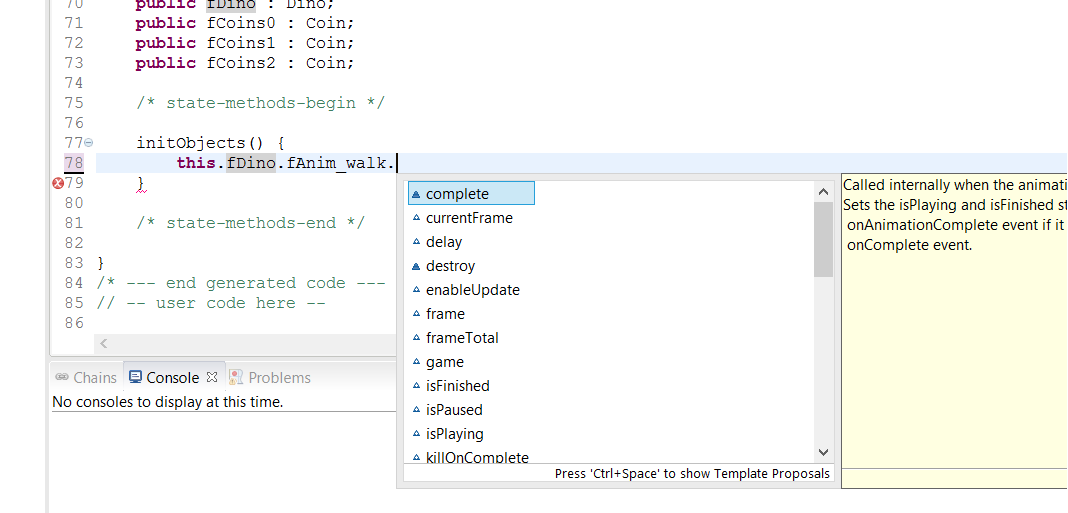This screenshot has height=513, width=1068.
Task: Click the editor horizontal scroll-left arrow
Action: coord(104,343)
